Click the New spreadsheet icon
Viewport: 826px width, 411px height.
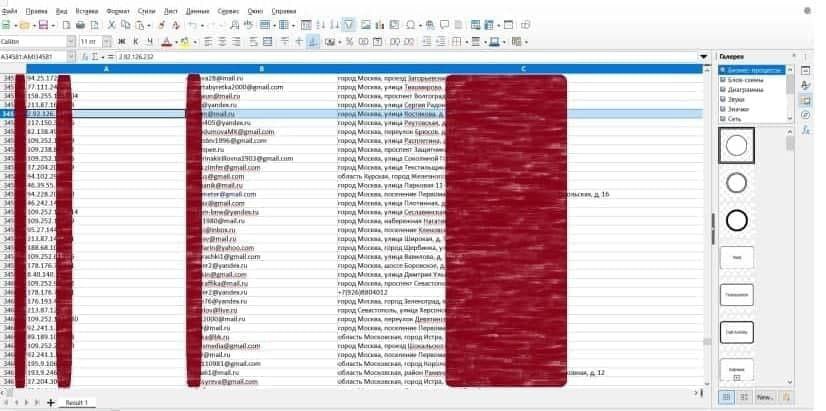pyautogui.click(x=6, y=25)
